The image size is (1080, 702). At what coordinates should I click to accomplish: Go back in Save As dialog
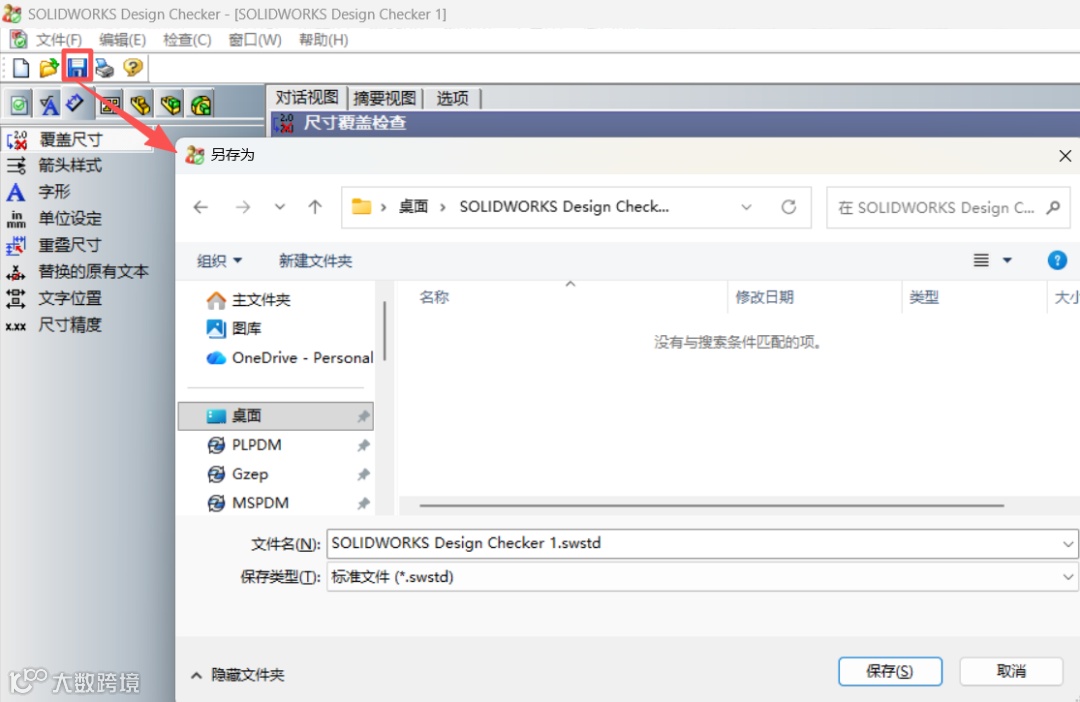(200, 207)
